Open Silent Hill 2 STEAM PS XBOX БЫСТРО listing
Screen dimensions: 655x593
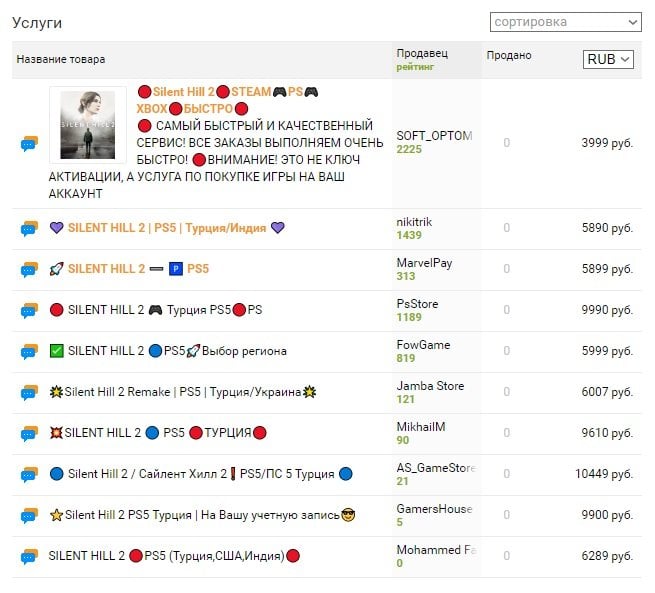click(227, 100)
